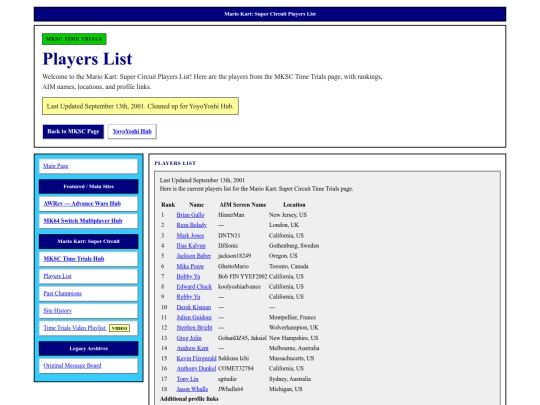Open the rank 9 player's profile link
Image resolution: width=540 pixels, height=405 pixels.
pyautogui.click(x=188, y=297)
